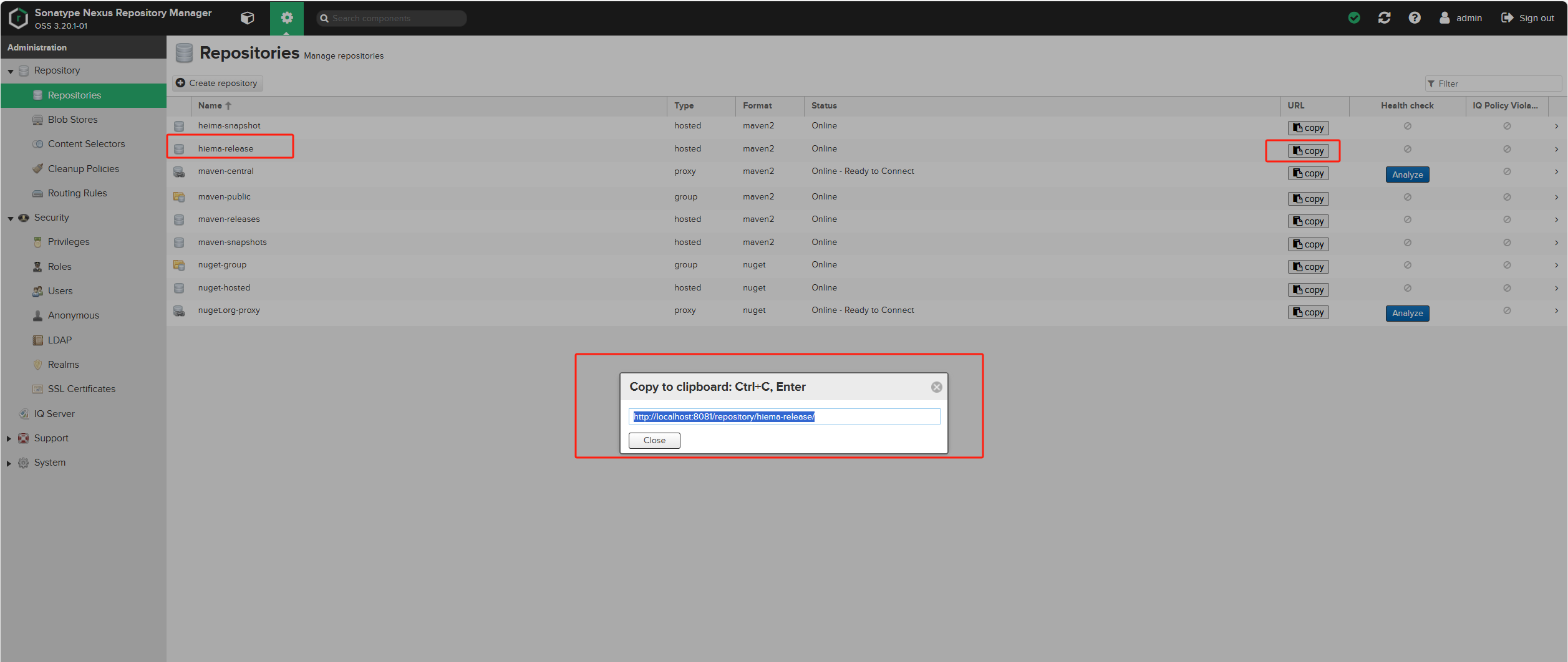Screen dimensions: 1568x662
Task: Sort by Status column header
Action: 1042,106
